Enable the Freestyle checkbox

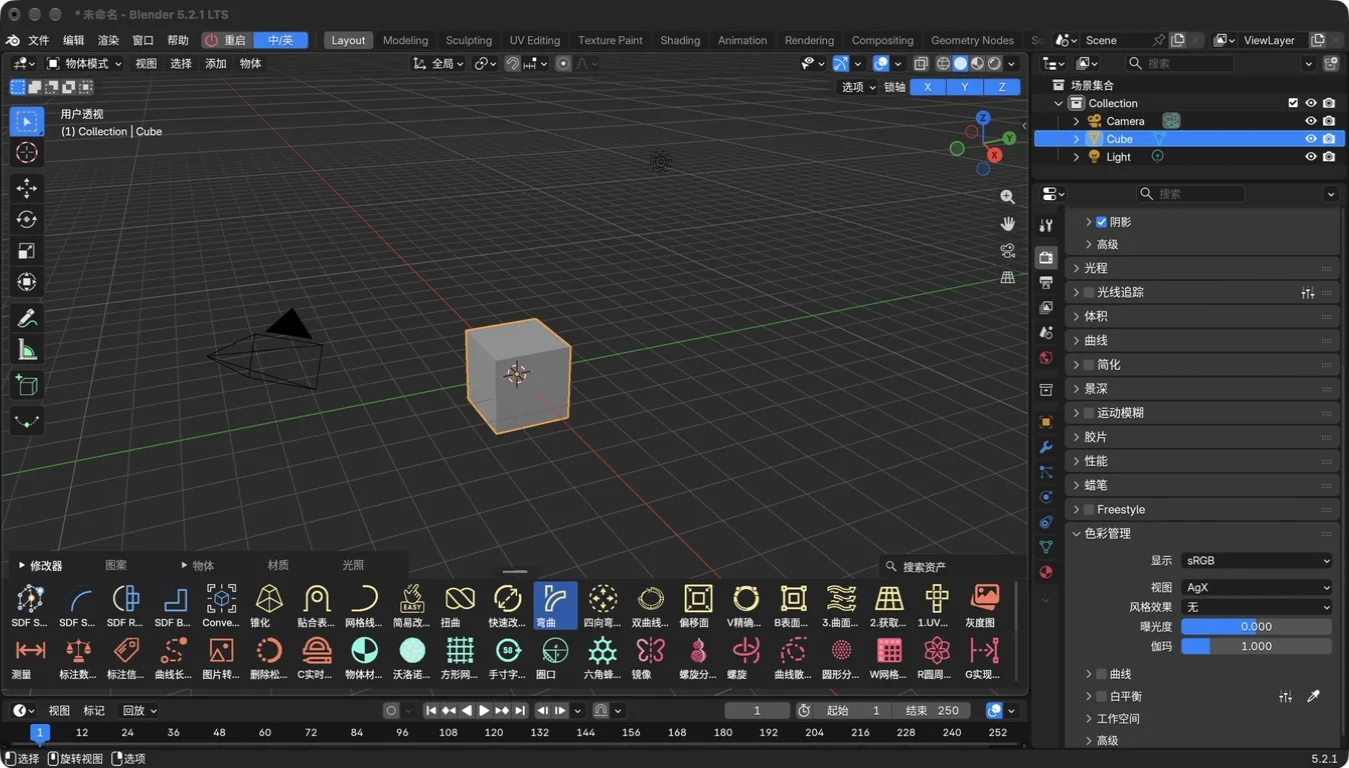pos(1089,510)
